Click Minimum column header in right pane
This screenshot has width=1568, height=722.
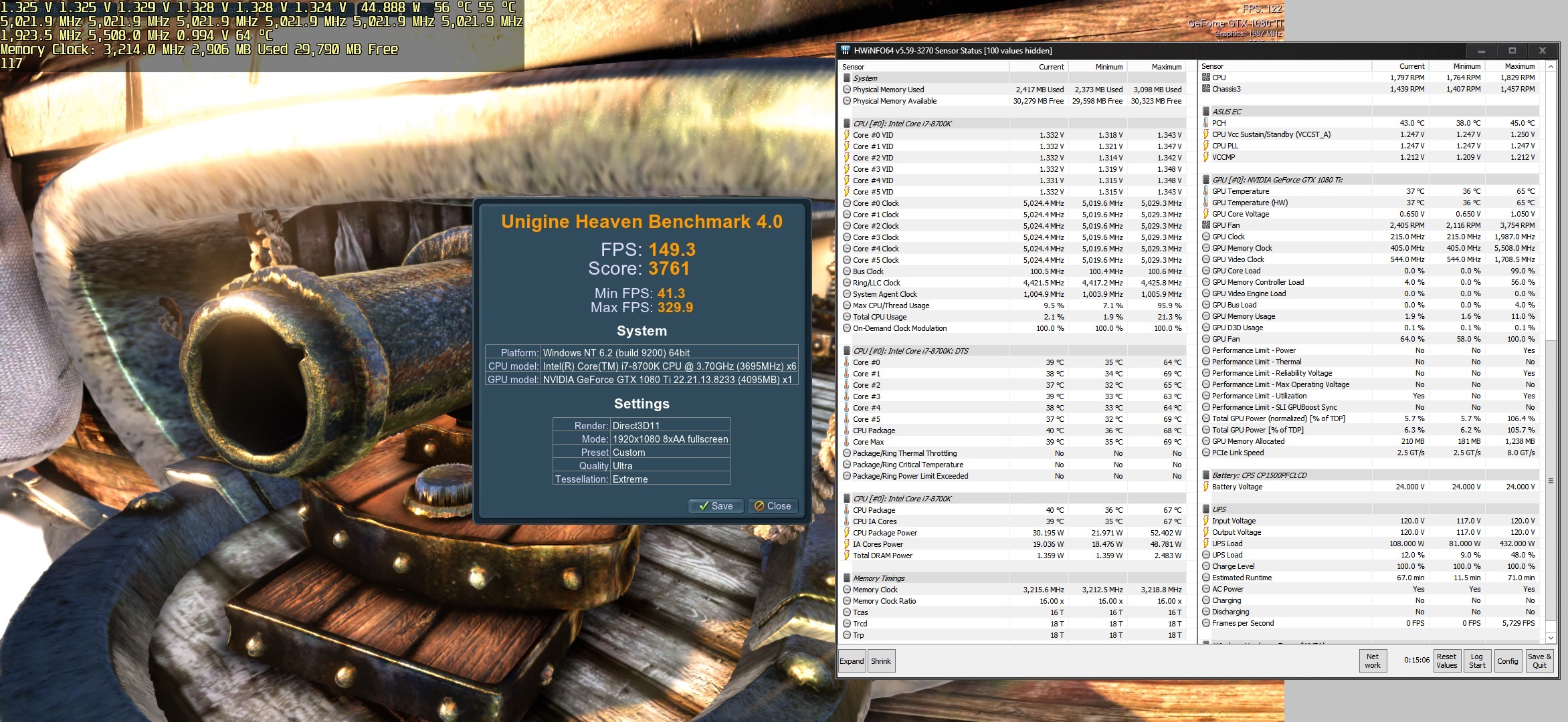click(x=1457, y=66)
